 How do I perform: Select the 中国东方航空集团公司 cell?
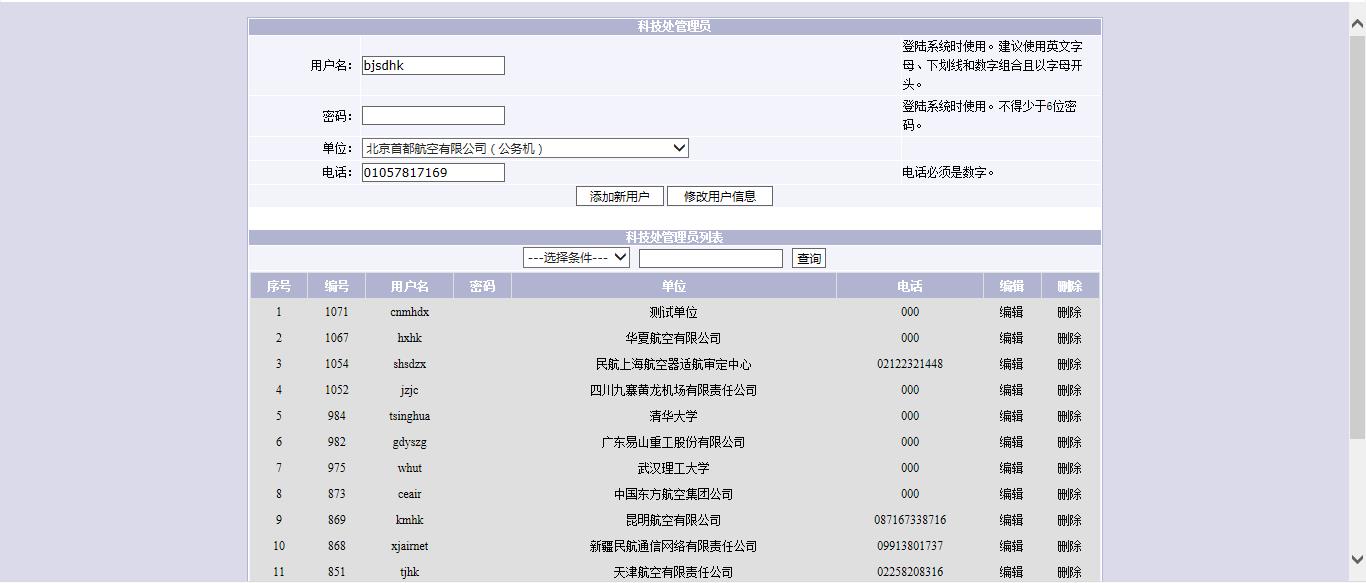click(x=674, y=494)
